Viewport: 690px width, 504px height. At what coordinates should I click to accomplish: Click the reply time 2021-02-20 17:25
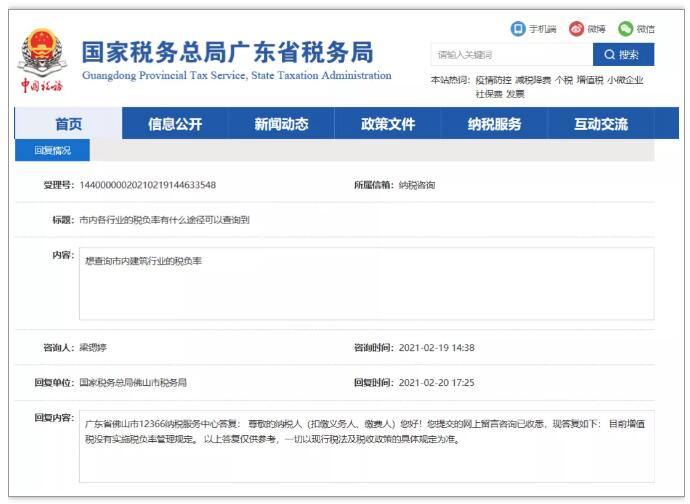click(x=437, y=383)
